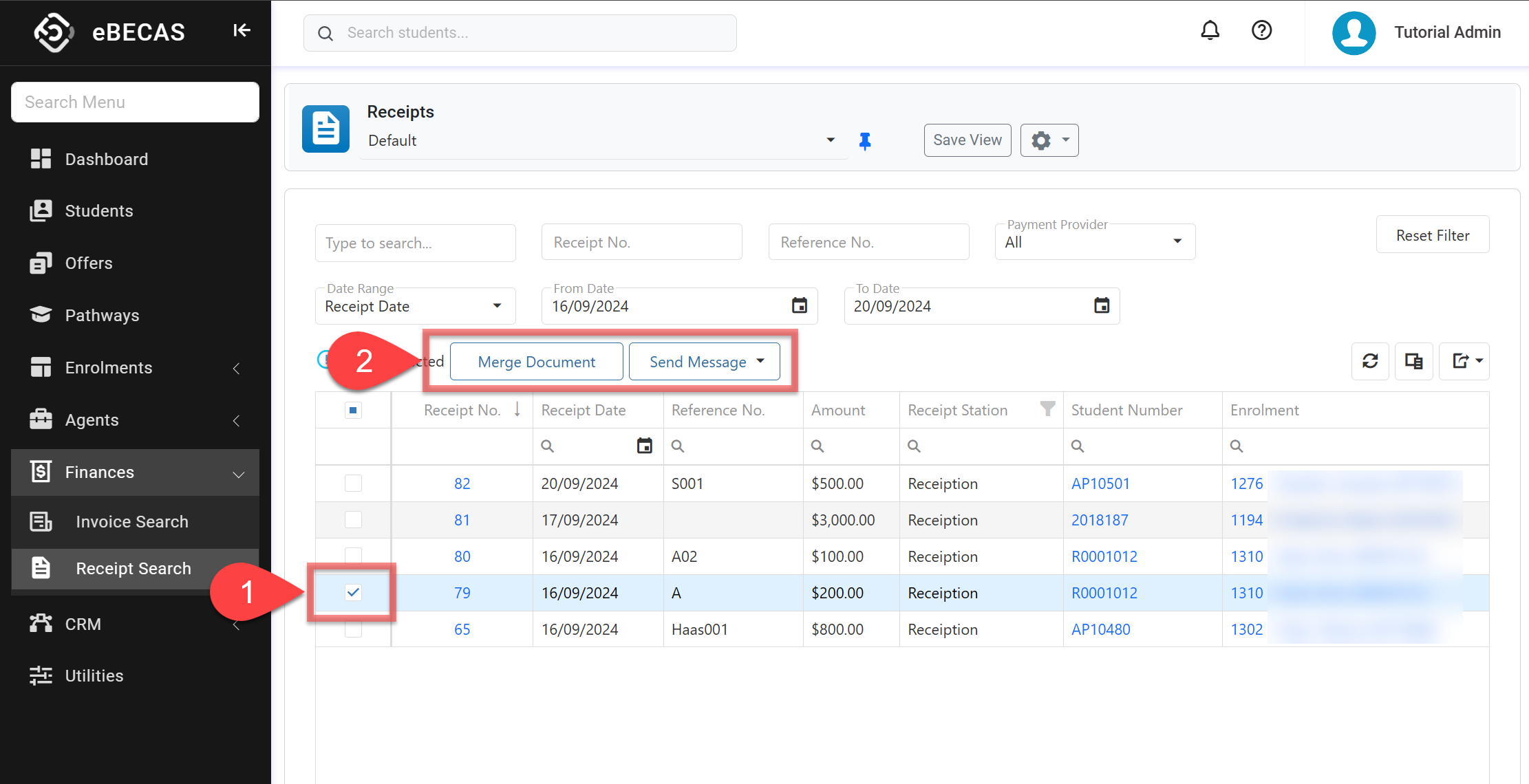Open the To Date calendar picker
The image size is (1529, 784).
click(x=1101, y=305)
